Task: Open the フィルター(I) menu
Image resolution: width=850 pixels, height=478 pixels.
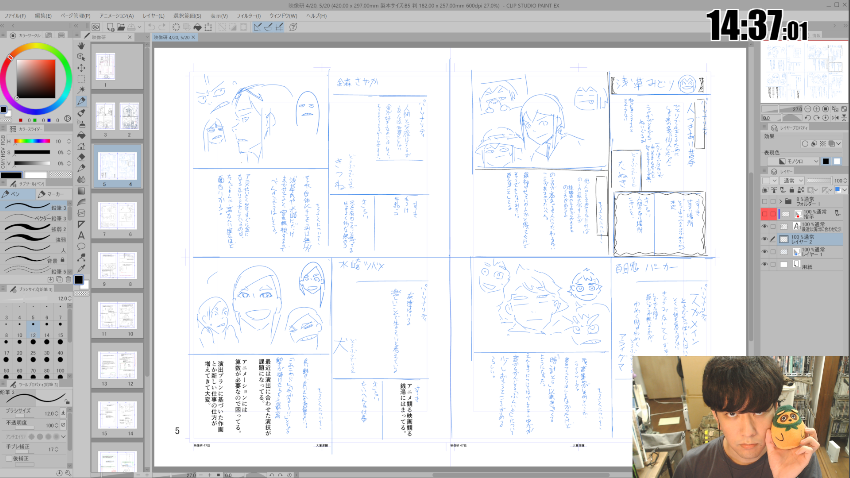Action: (x=248, y=16)
